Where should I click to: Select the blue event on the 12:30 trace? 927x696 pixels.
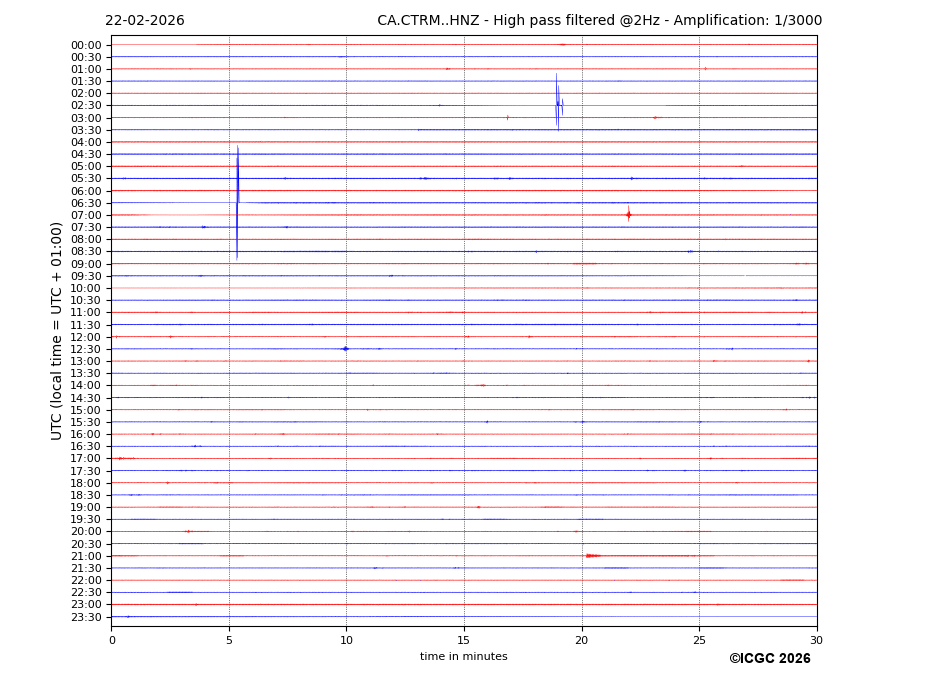pos(345,349)
